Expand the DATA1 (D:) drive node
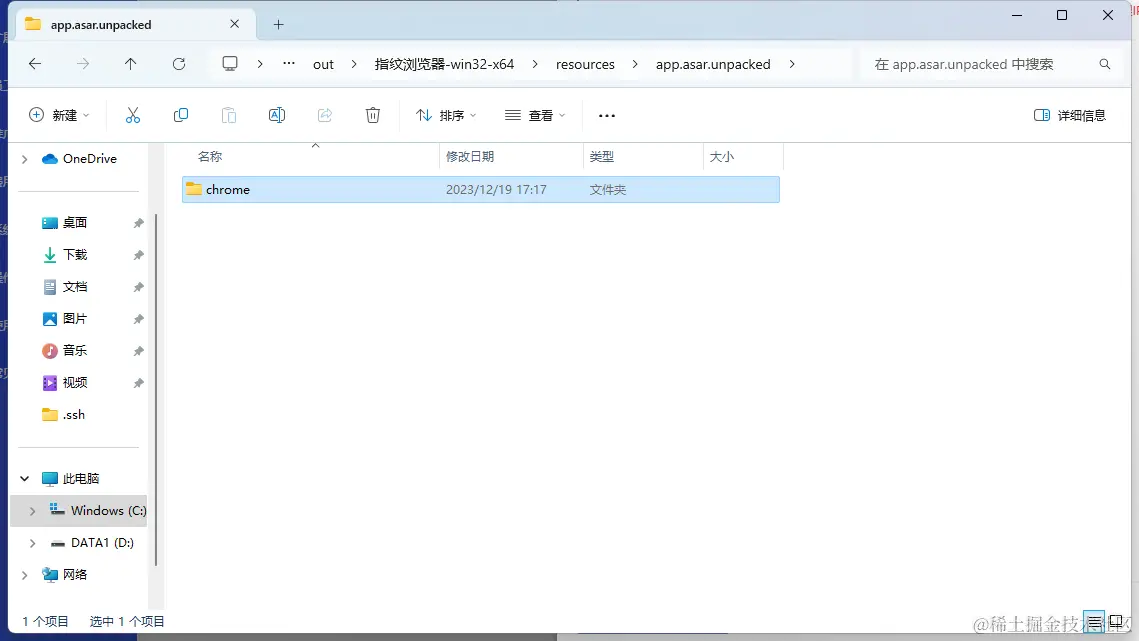This screenshot has width=1139, height=641. [32, 543]
